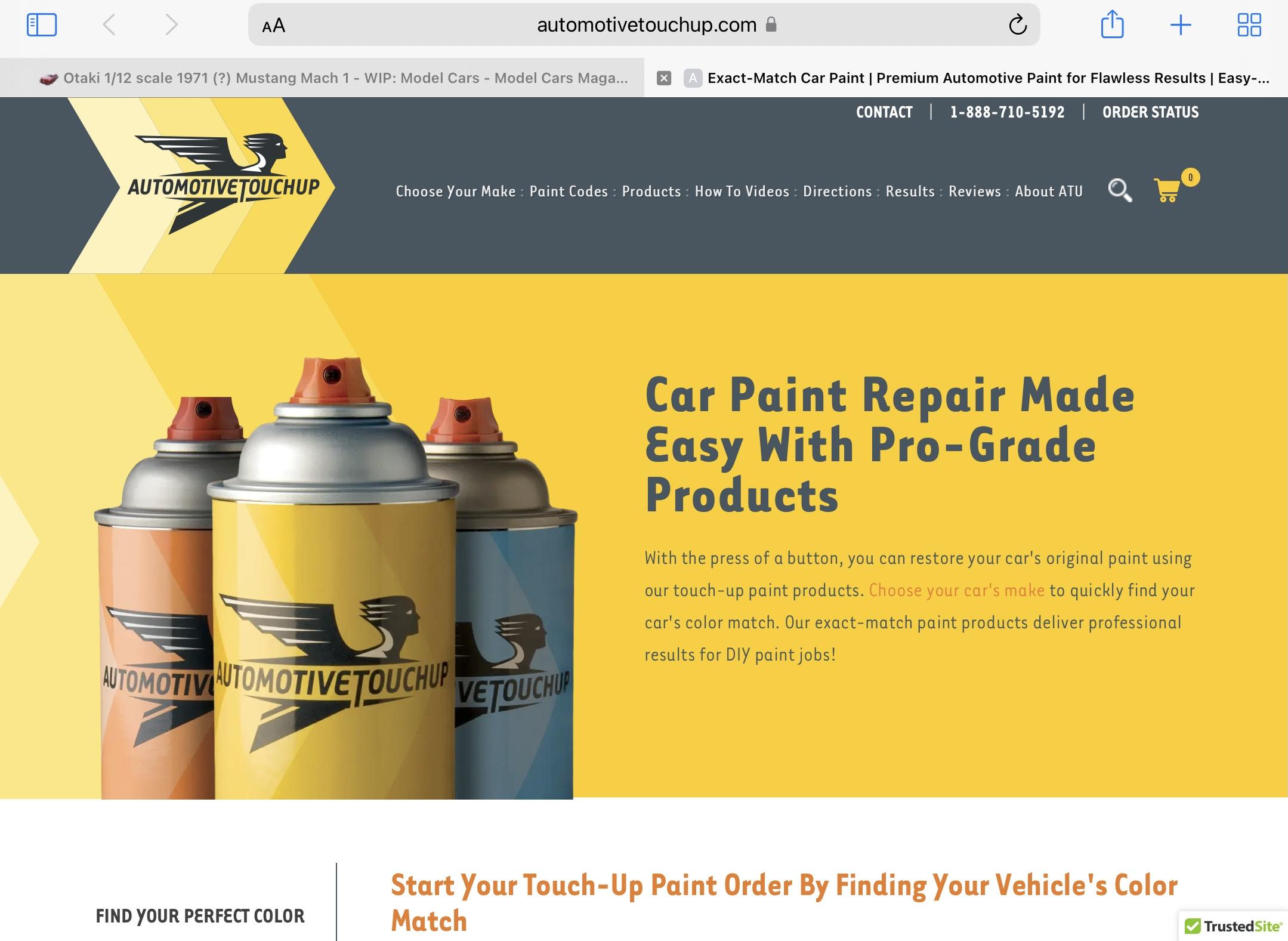1288x941 pixels.
Task: Go back to previous page
Action: tap(109, 25)
